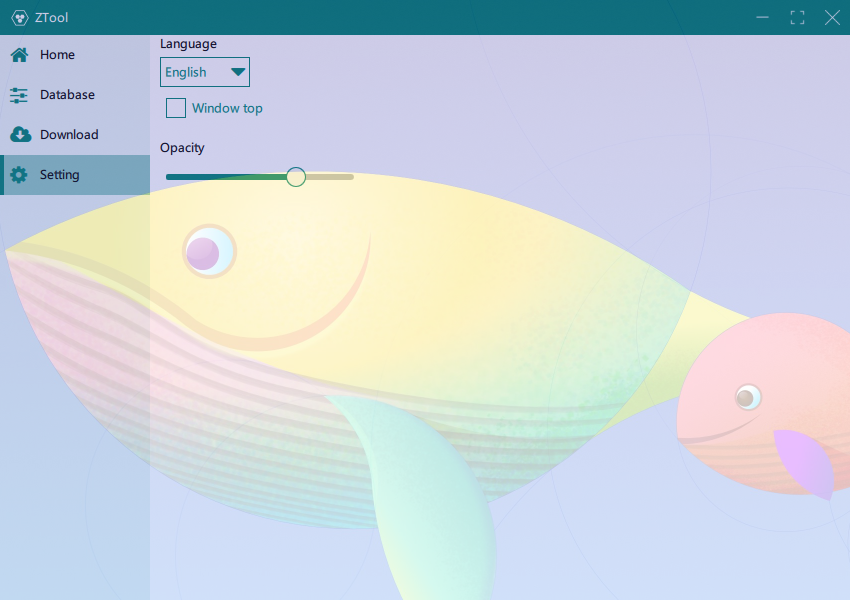The height and width of the screenshot is (600, 850).
Task: Click the Language dropdown arrow
Action: tap(238, 72)
